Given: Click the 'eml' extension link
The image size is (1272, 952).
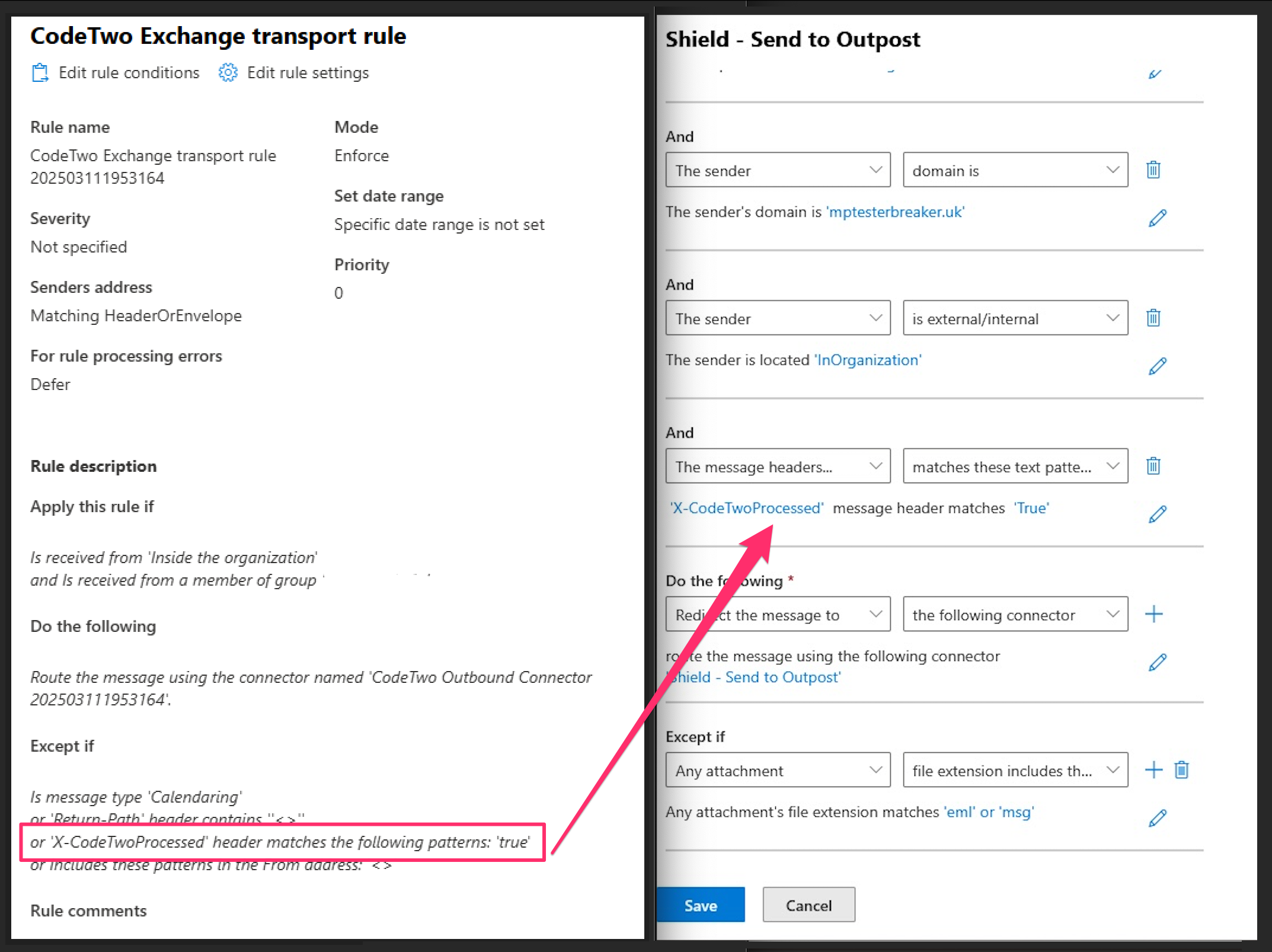Looking at the screenshot, I should [x=960, y=812].
